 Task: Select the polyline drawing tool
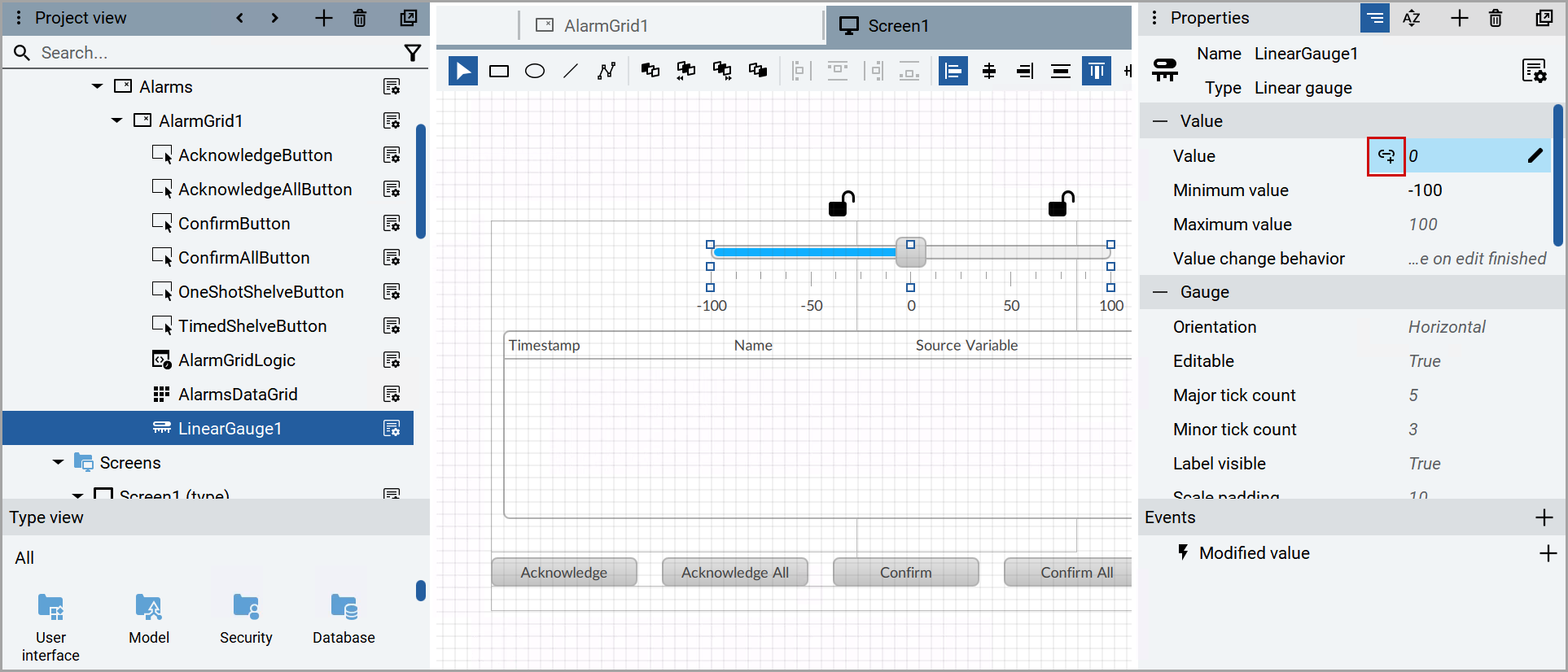607,71
